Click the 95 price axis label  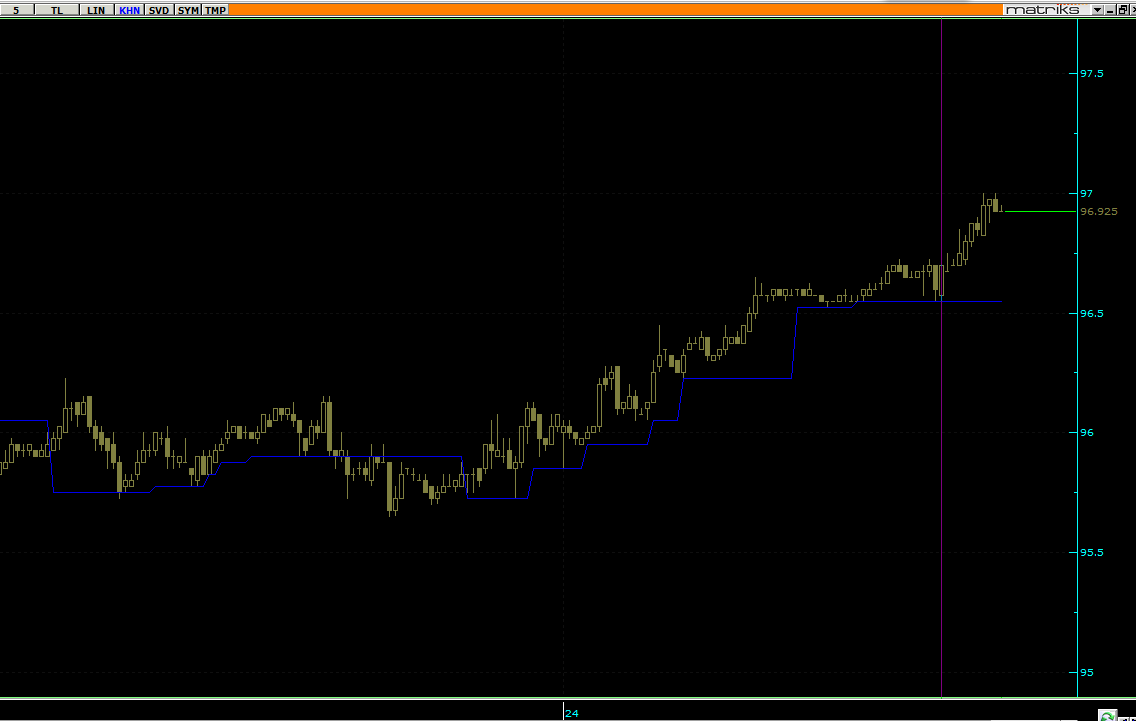click(1086, 672)
